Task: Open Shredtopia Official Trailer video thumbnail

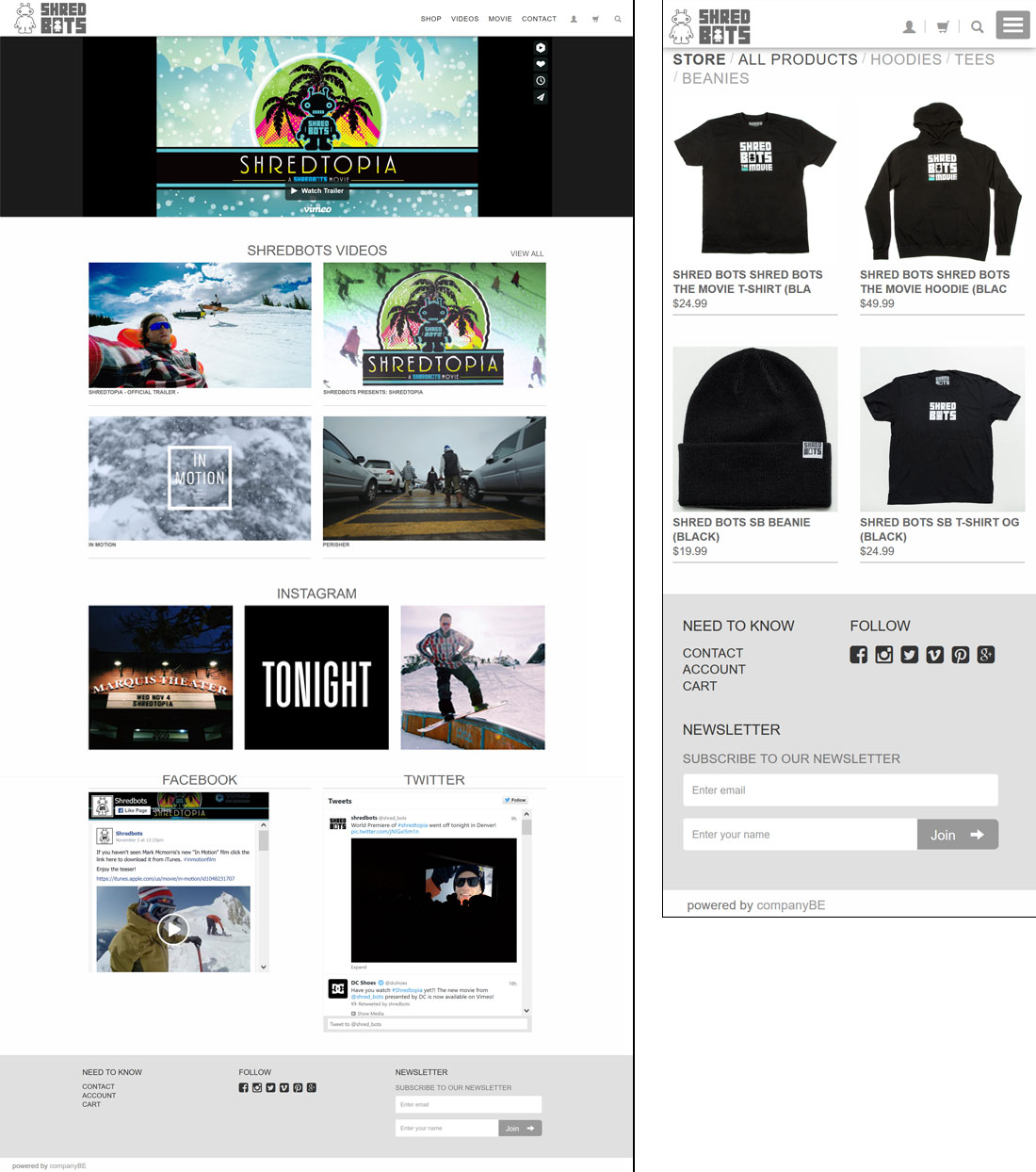Action: coord(200,325)
